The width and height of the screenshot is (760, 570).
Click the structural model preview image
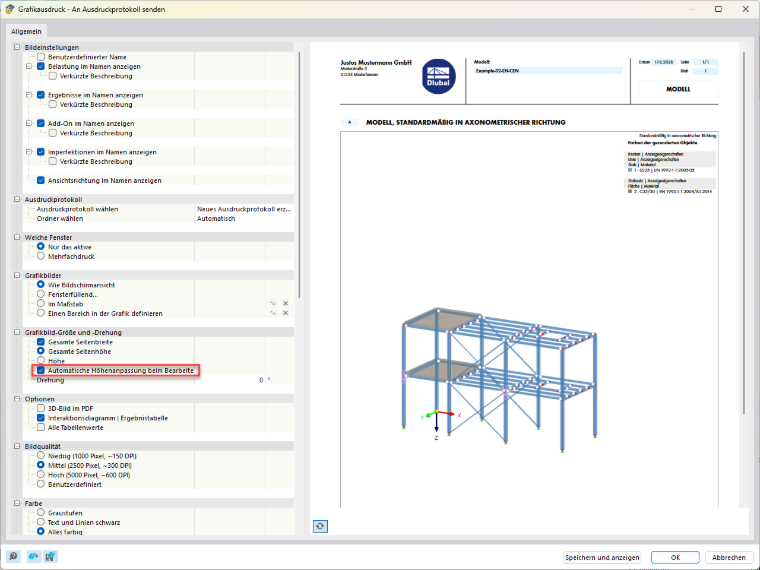point(499,380)
